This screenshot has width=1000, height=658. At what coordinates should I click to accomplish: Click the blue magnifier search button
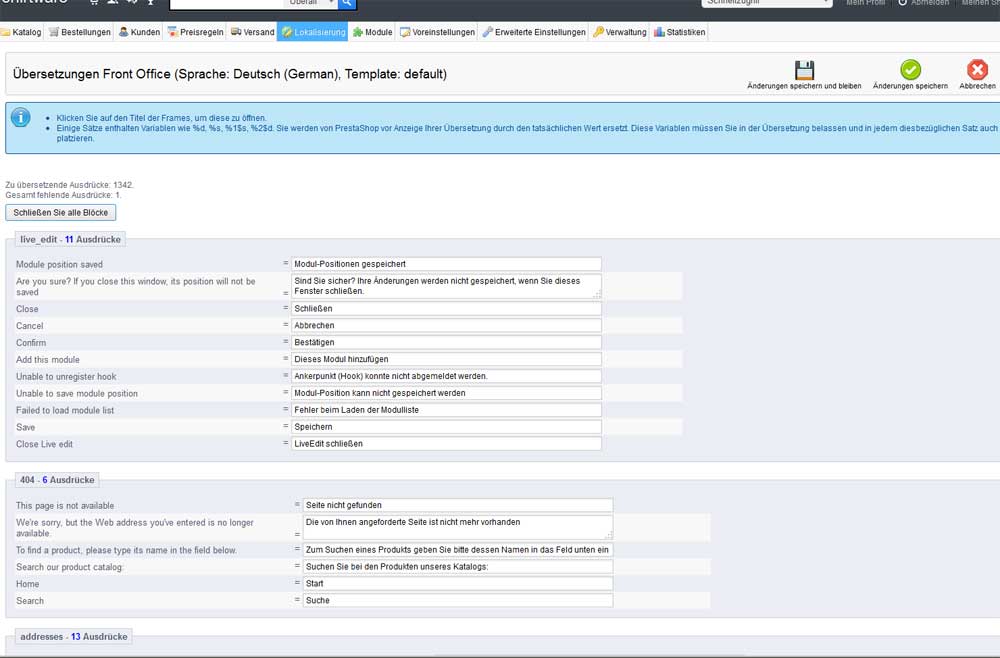[346, 3]
